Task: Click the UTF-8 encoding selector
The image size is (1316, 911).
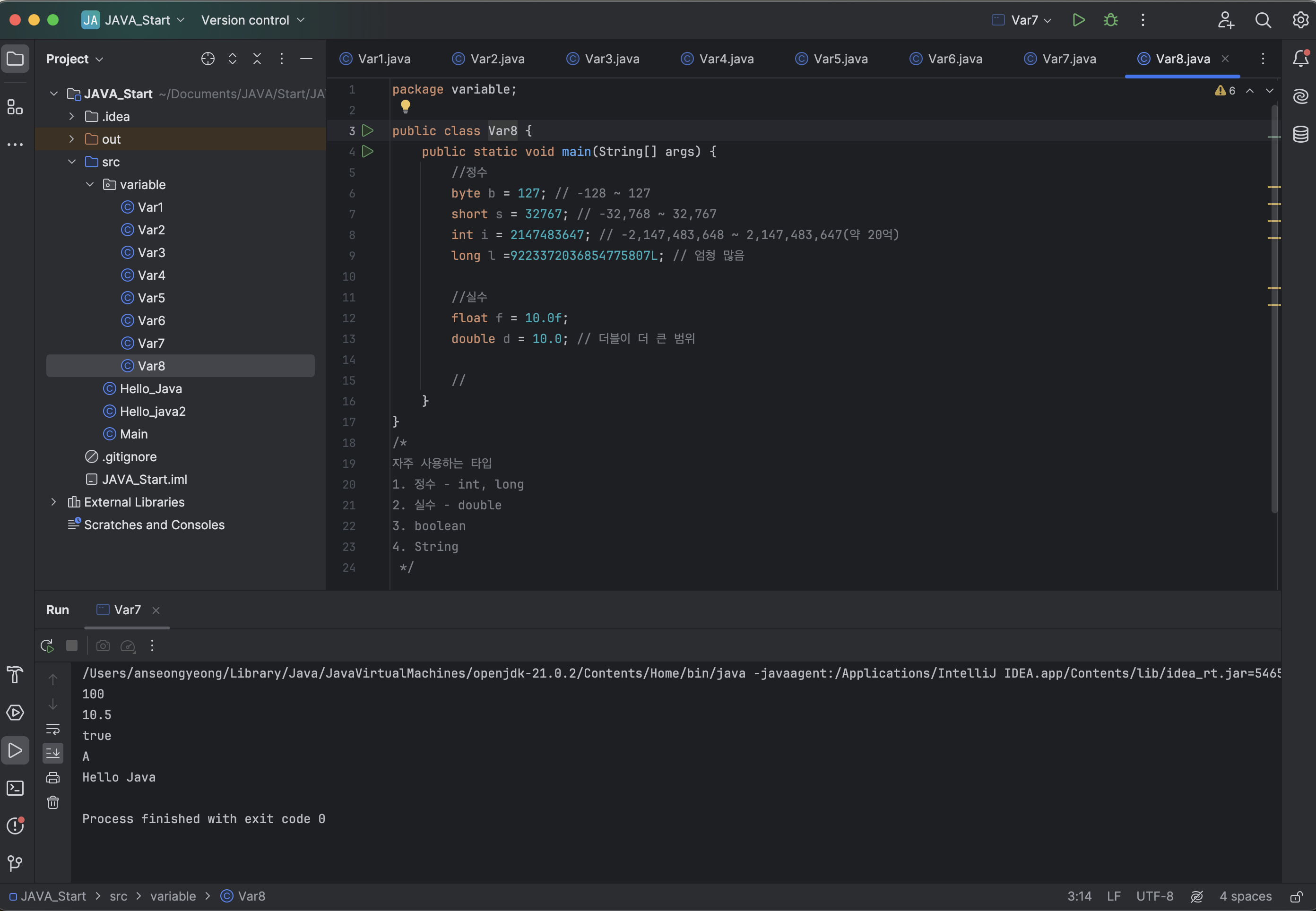Action: click(1154, 896)
